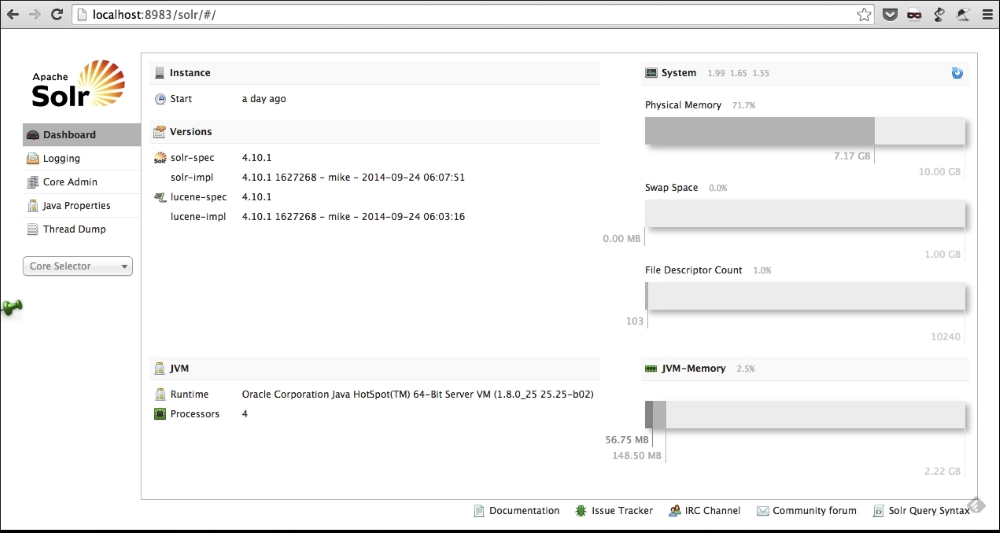Open the Logging page
The width and height of the screenshot is (1000, 533).
82,158
